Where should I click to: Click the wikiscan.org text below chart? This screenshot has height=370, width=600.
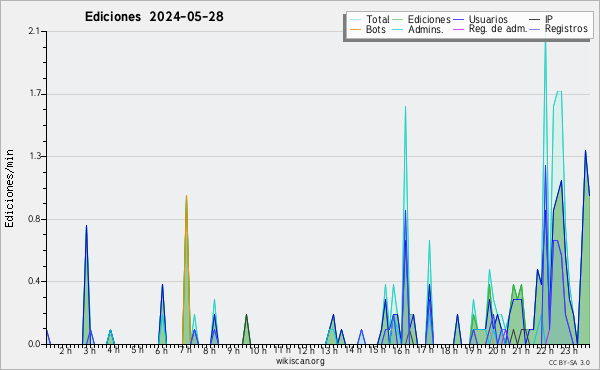click(x=300, y=361)
